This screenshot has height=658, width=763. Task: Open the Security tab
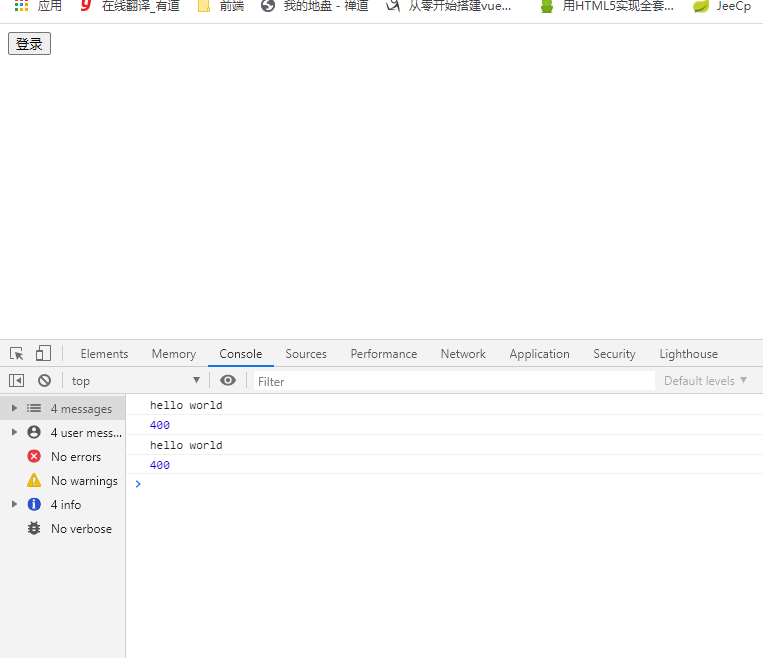click(614, 354)
